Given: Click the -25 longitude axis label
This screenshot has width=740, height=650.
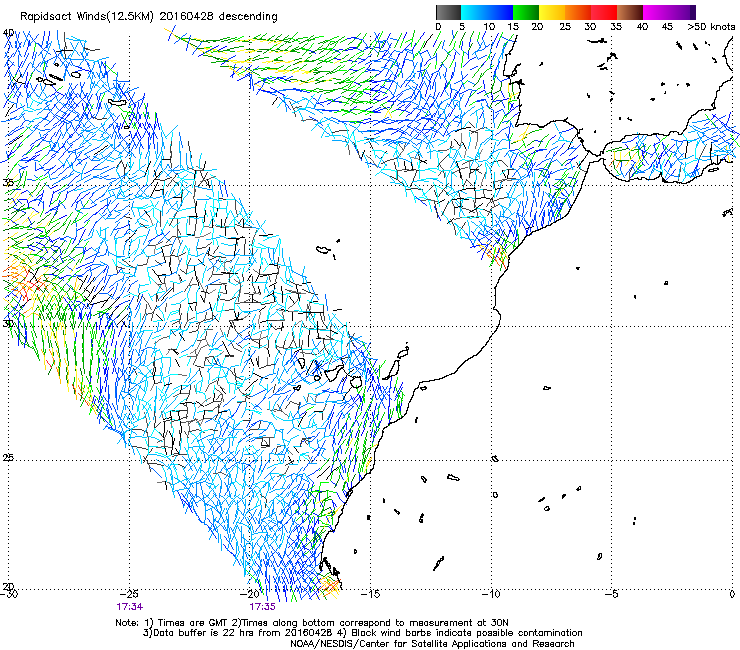Looking at the screenshot, I should [129, 594].
